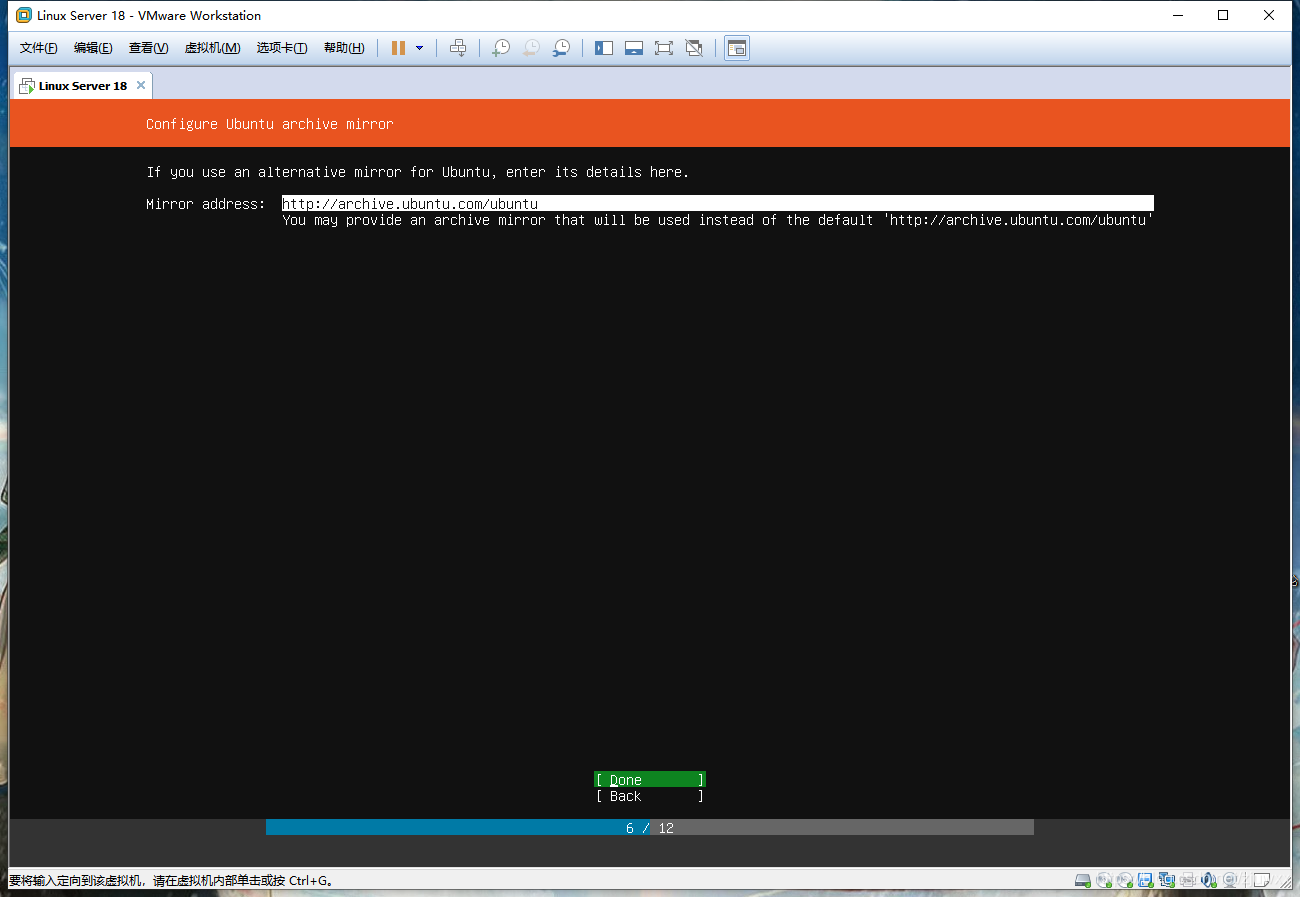The image size is (1300, 897).
Task: Click the revert to snapshot toolbar icon
Action: coord(531,48)
